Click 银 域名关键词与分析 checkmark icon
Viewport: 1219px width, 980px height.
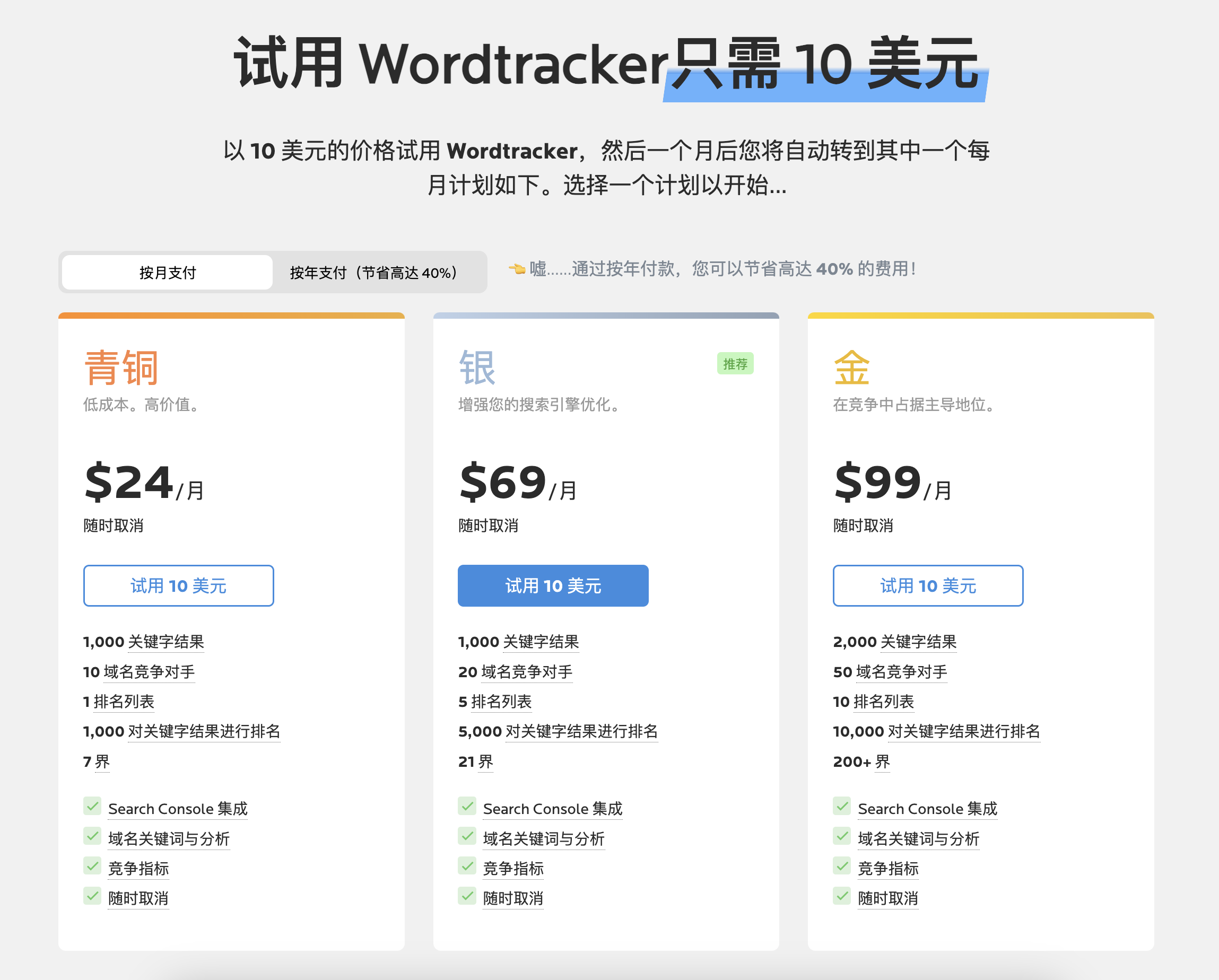pyautogui.click(x=467, y=836)
